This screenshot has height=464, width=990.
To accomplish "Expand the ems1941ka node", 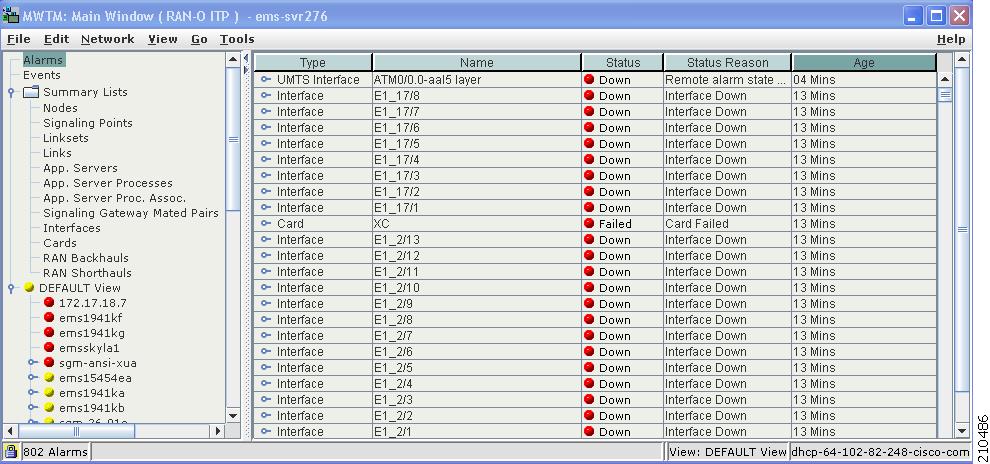I will click(x=32, y=393).
